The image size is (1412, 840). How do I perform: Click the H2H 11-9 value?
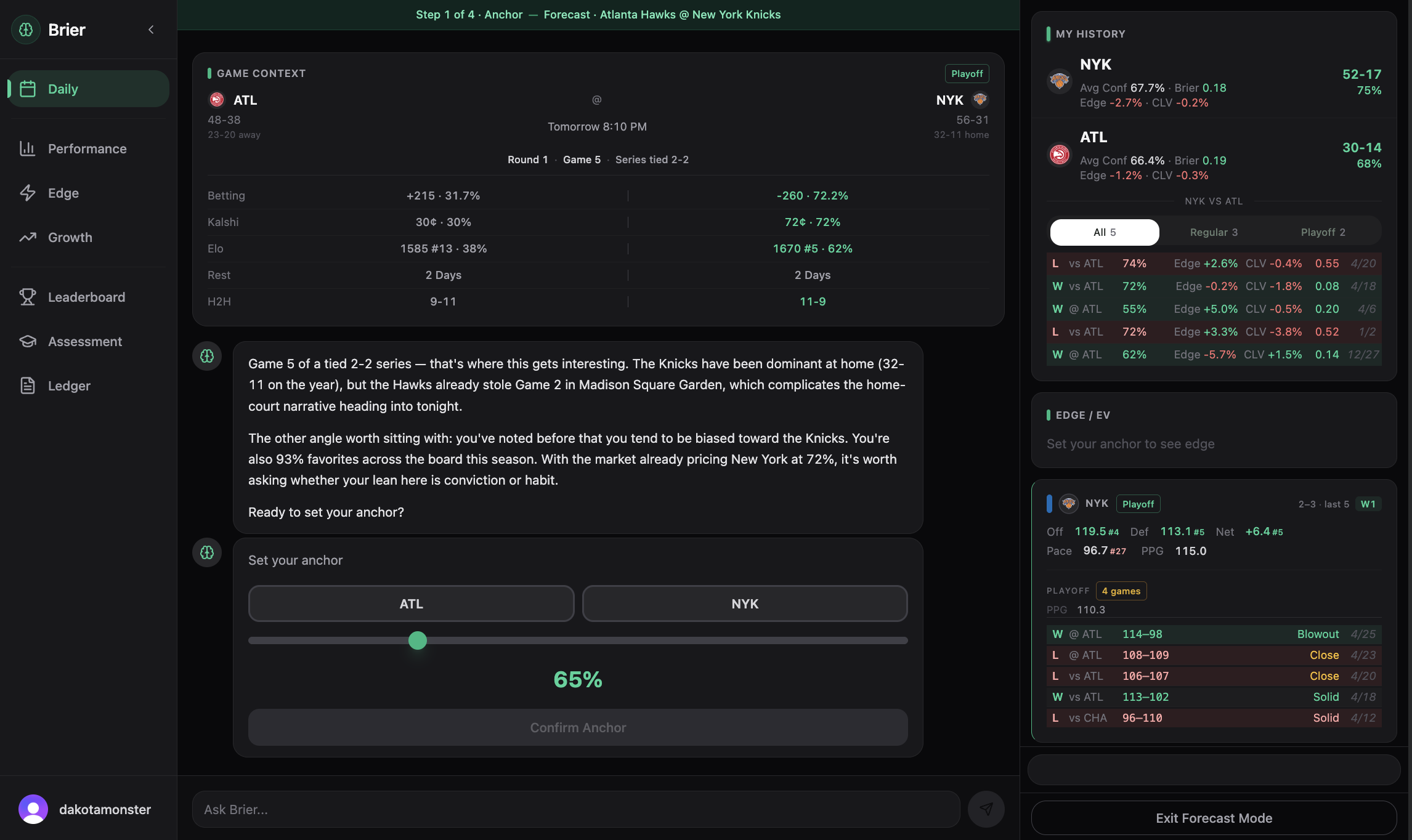813,302
